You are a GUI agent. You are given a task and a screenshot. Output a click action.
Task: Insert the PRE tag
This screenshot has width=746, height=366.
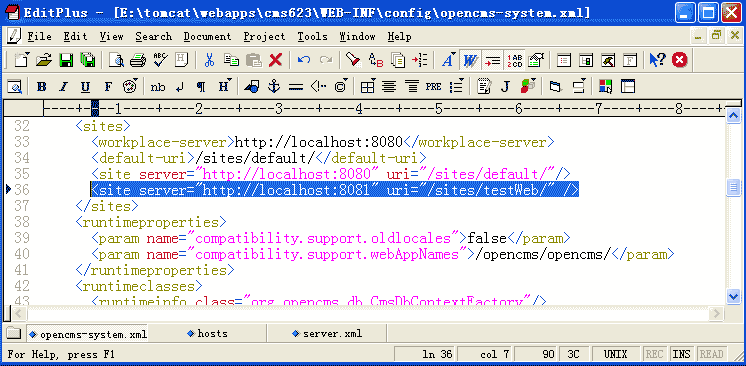pyautogui.click(x=433, y=87)
